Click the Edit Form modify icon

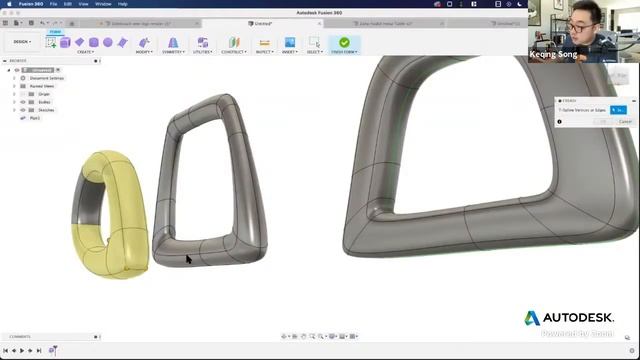[144, 42]
